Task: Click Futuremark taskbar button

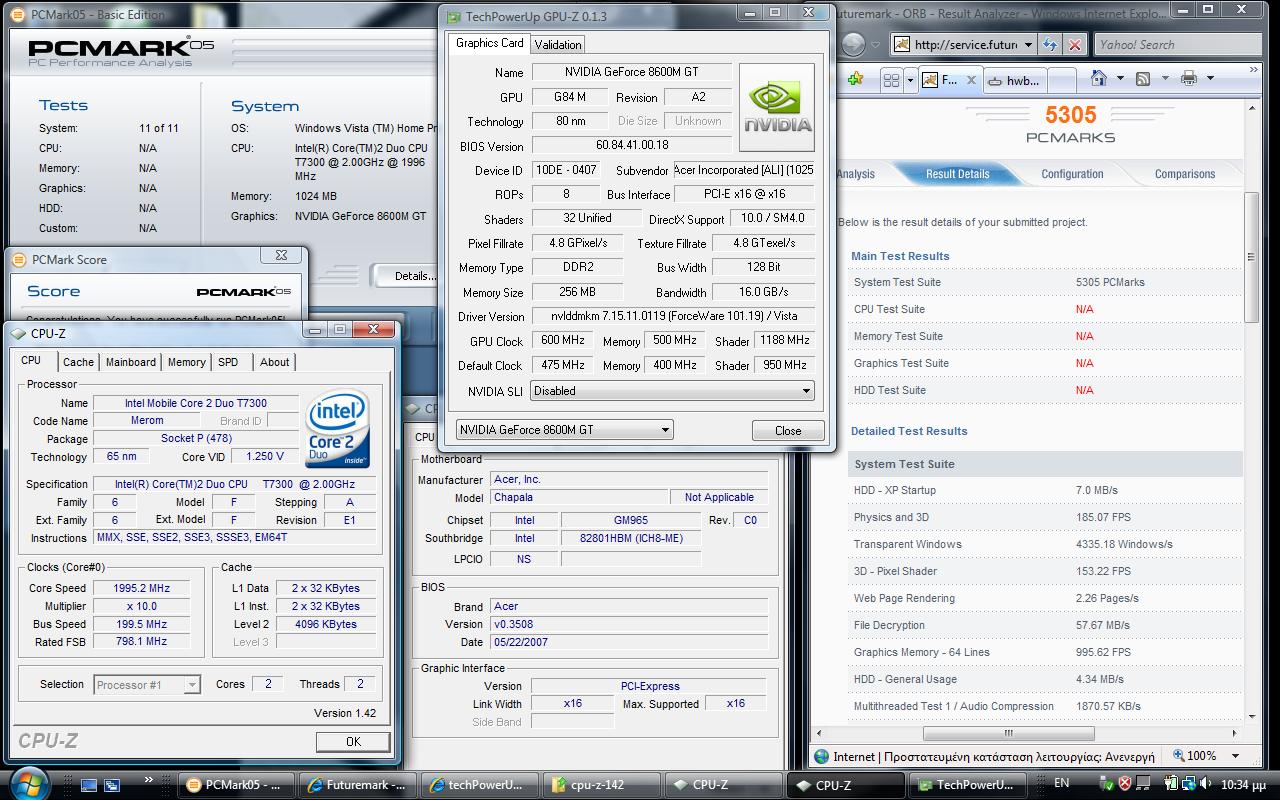Action: click(x=358, y=785)
